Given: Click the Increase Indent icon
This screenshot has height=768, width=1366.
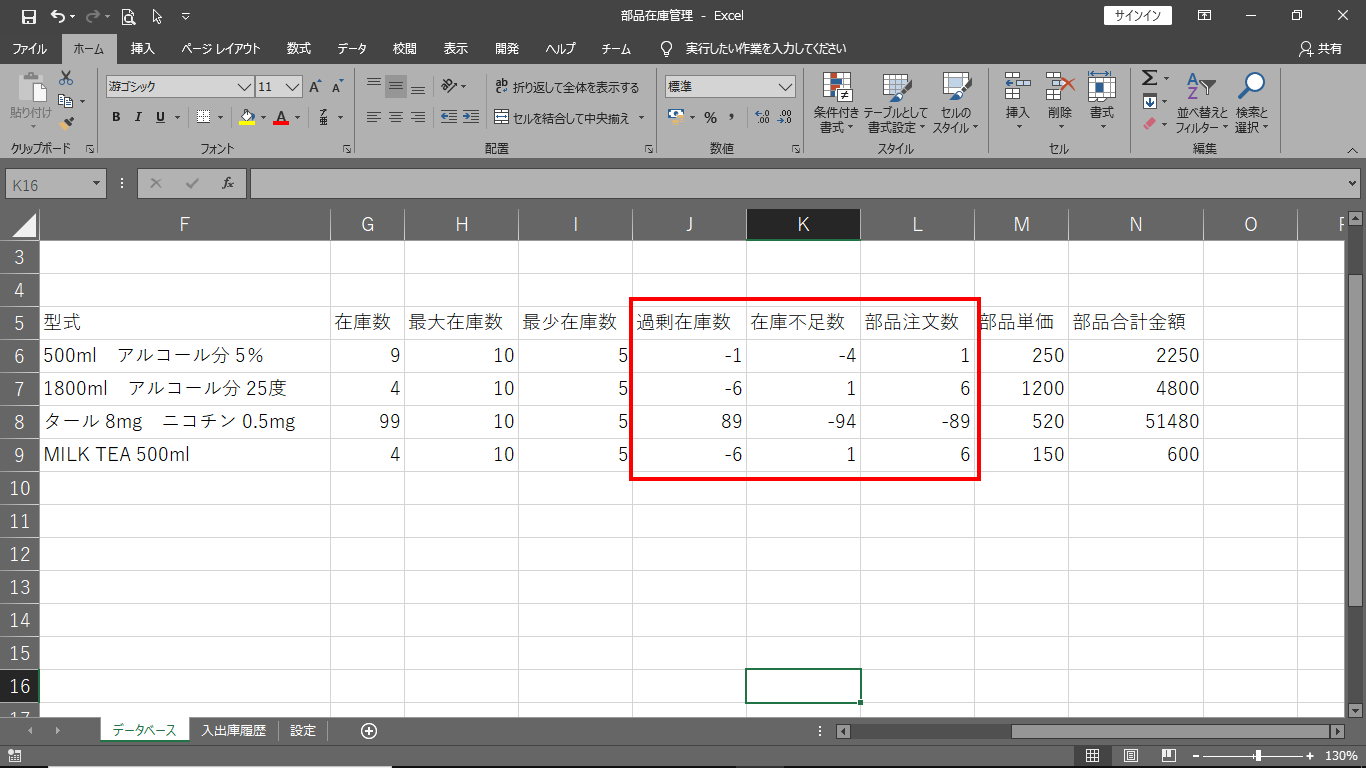Looking at the screenshot, I should (x=471, y=117).
